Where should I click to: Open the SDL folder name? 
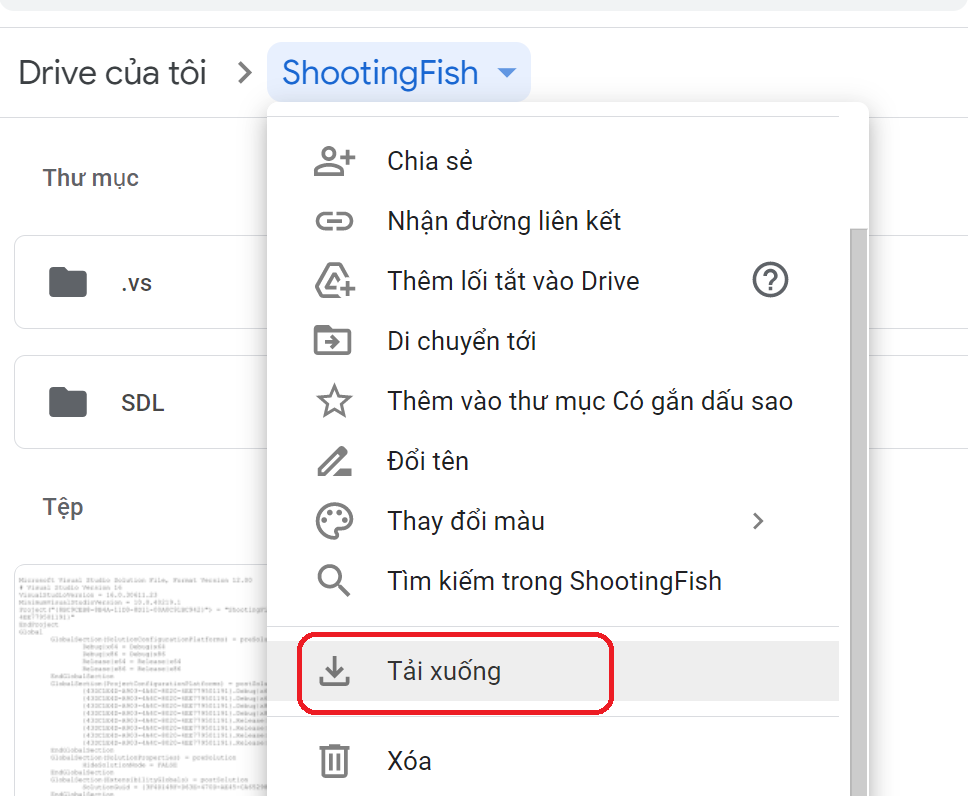click(x=143, y=403)
